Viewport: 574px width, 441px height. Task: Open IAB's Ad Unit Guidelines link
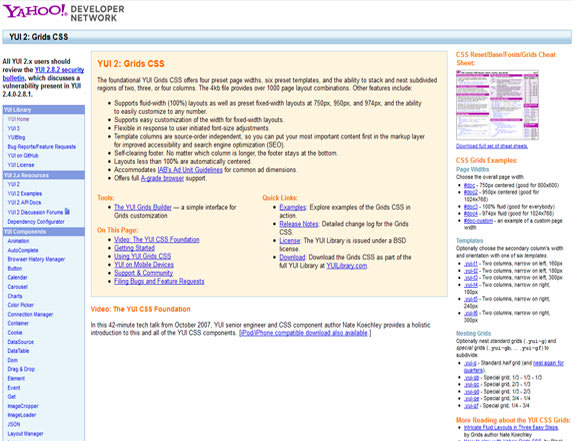click(190, 170)
